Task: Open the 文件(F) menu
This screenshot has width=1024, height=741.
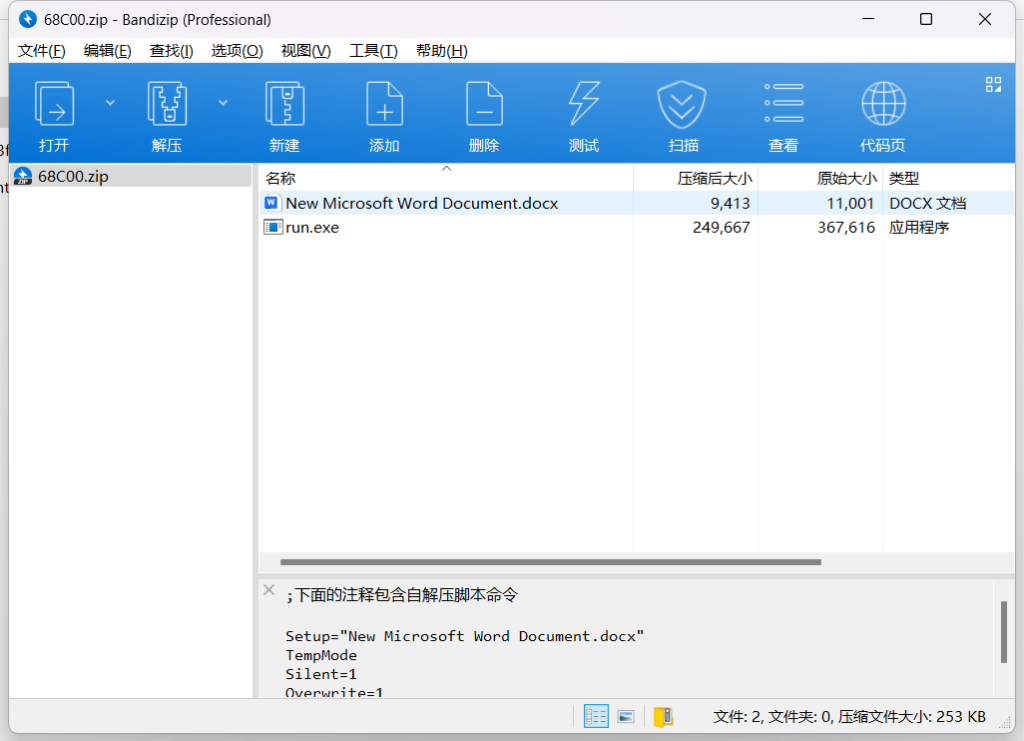Action: point(42,51)
